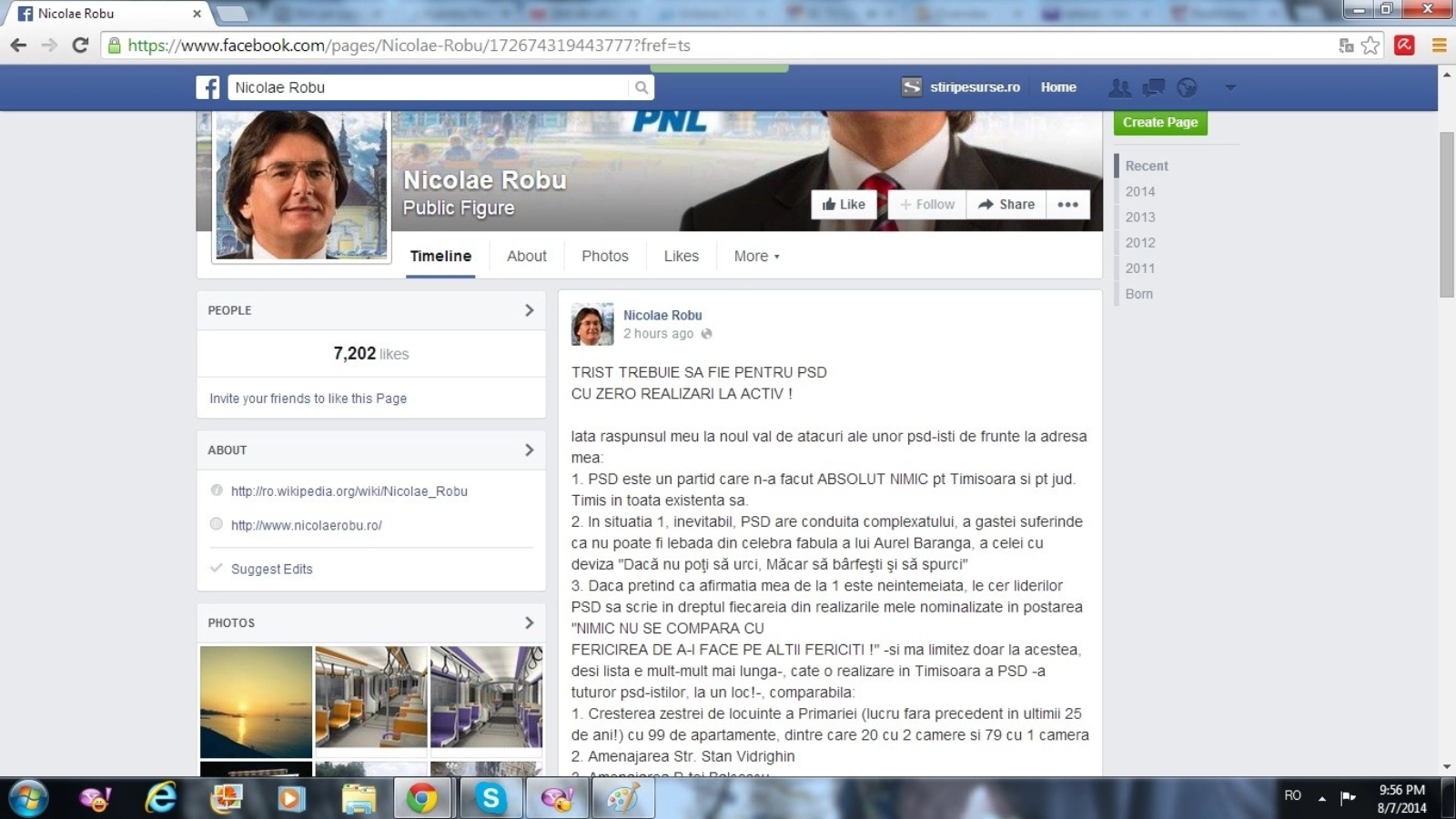Expand the Photos section chevron

pyautogui.click(x=529, y=622)
